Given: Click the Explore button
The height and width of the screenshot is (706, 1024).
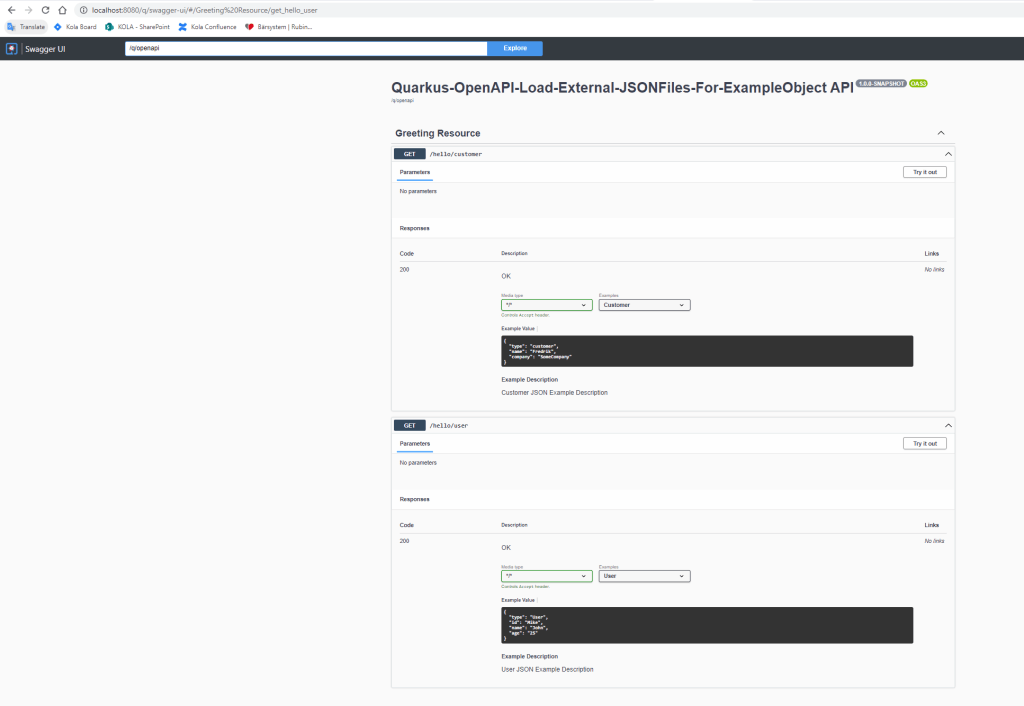Looking at the screenshot, I should click(x=515, y=48).
